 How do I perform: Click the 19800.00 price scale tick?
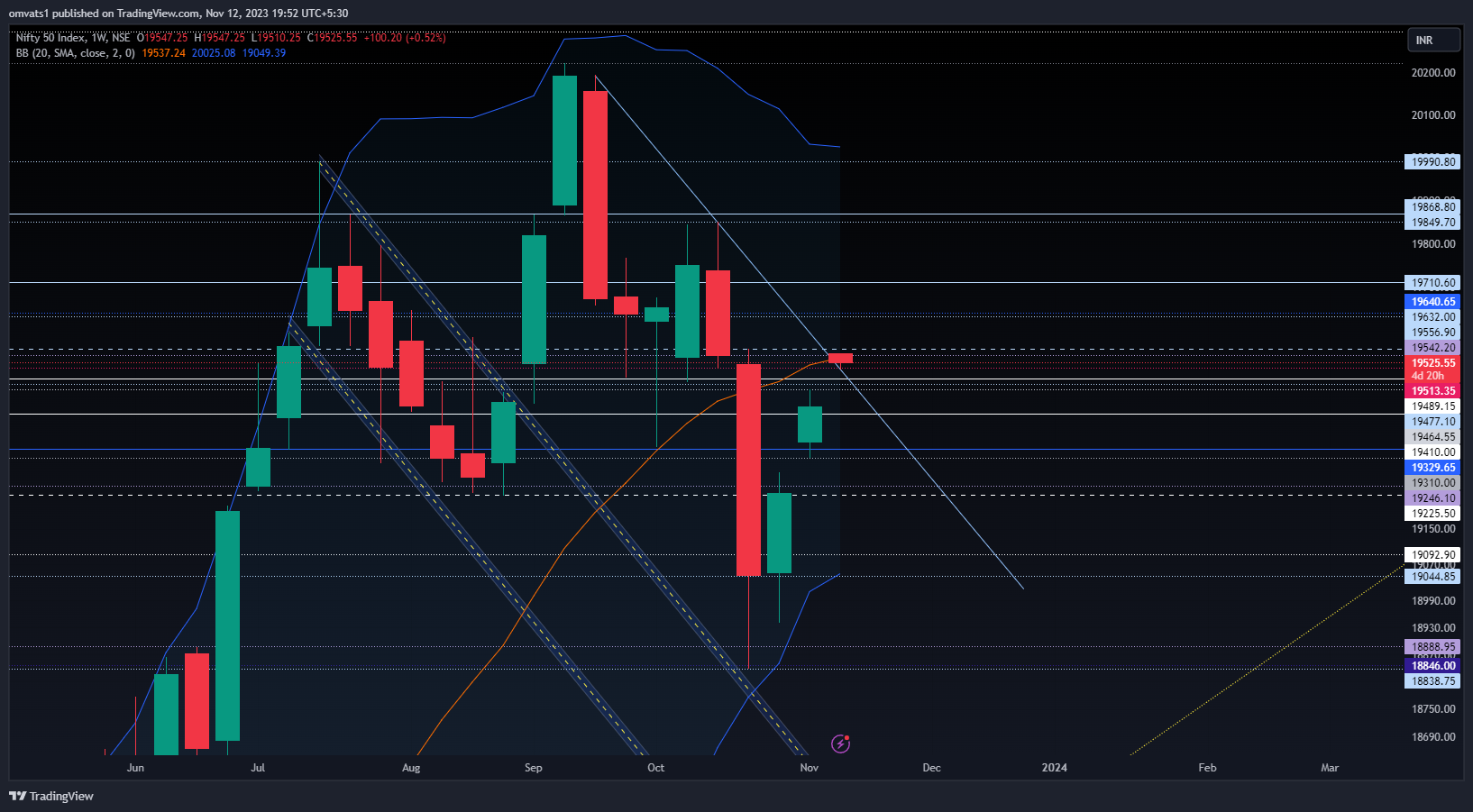(x=1433, y=244)
